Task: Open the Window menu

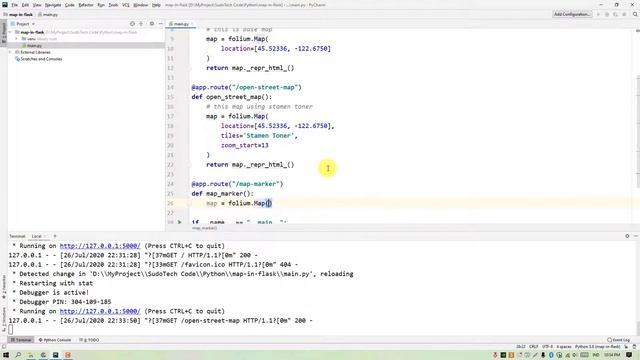Action: pos(141,5)
